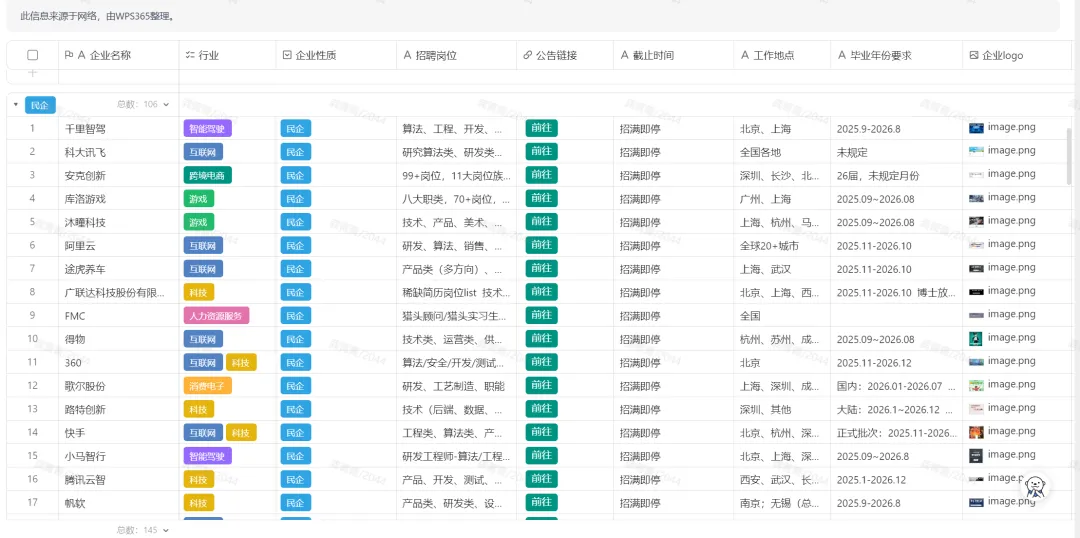Screen dimensions: 1080x538
Task: Open the 总数: 106 summary dropdown
Action: (x=143, y=105)
